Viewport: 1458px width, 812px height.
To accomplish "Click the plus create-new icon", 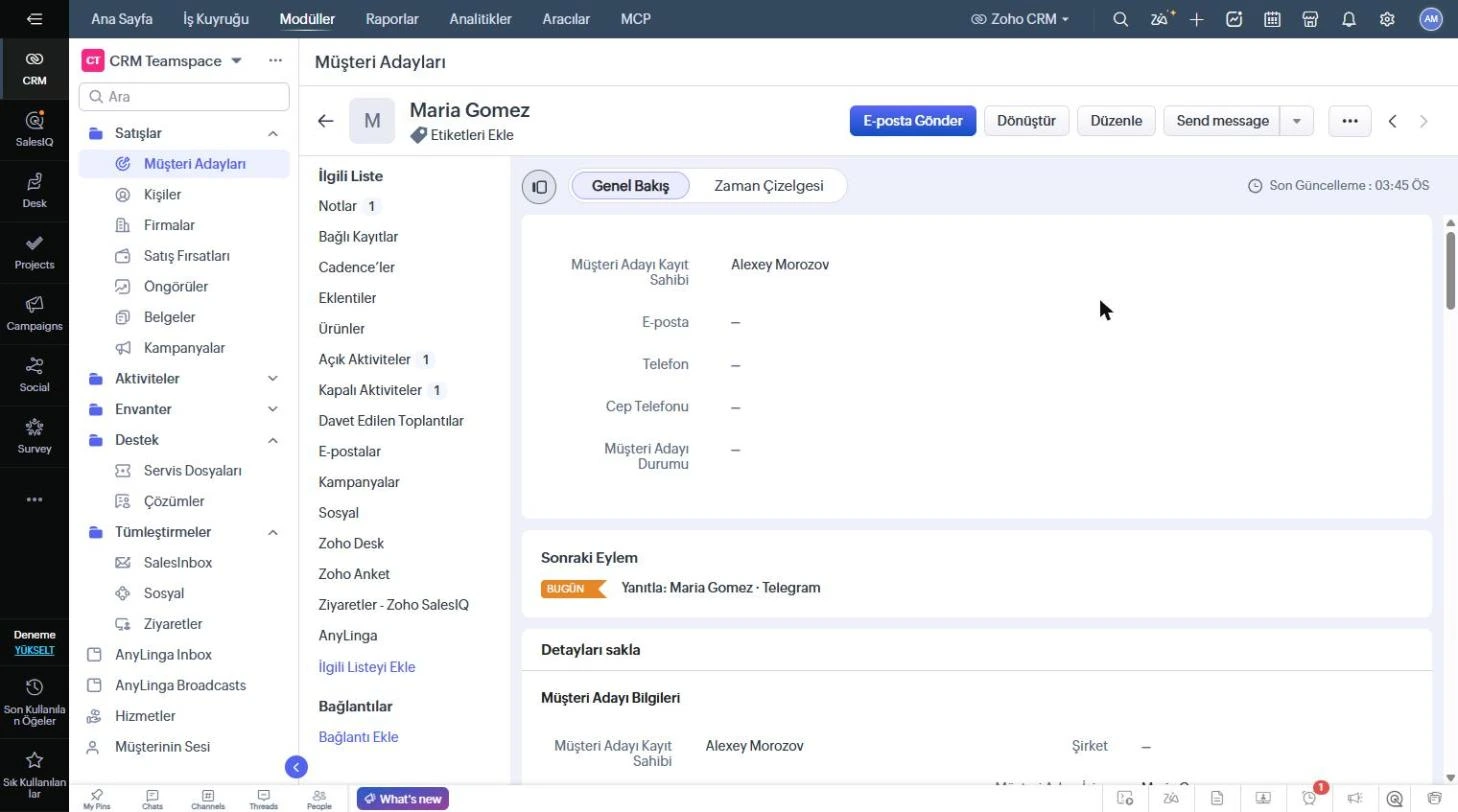I will pos(1197,19).
